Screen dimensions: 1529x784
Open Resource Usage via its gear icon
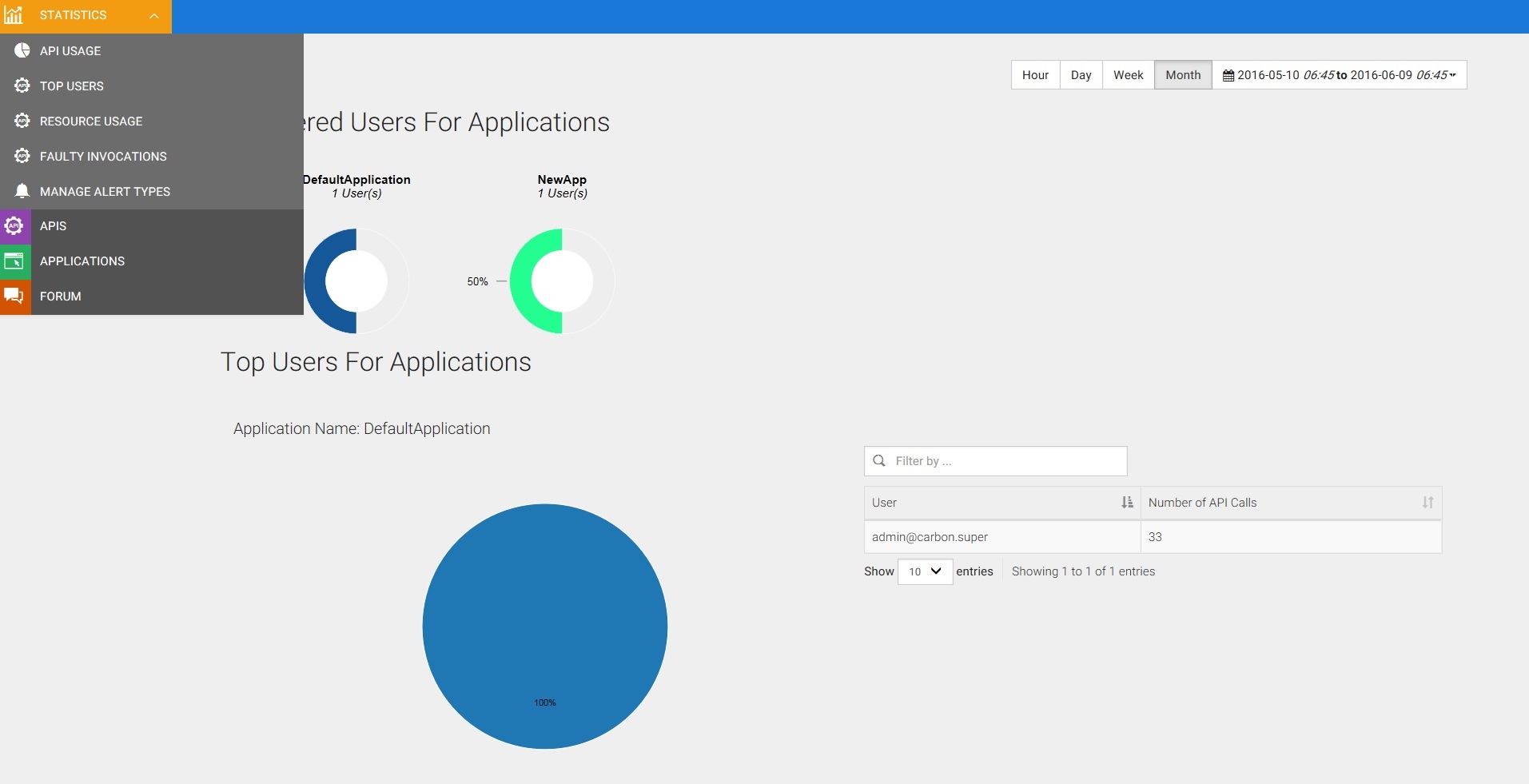[x=22, y=121]
